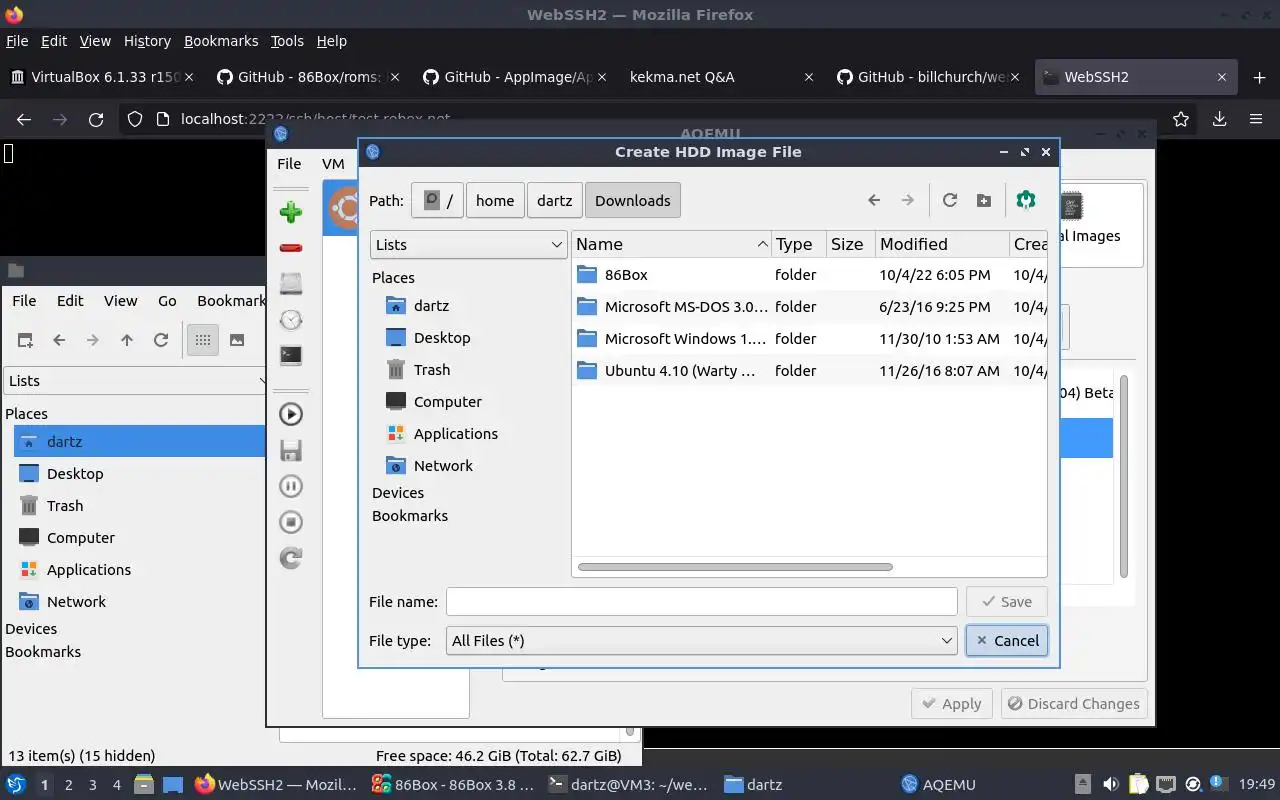Sort by the Type column header
The height and width of the screenshot is (800, 1280).
point(797,244)
